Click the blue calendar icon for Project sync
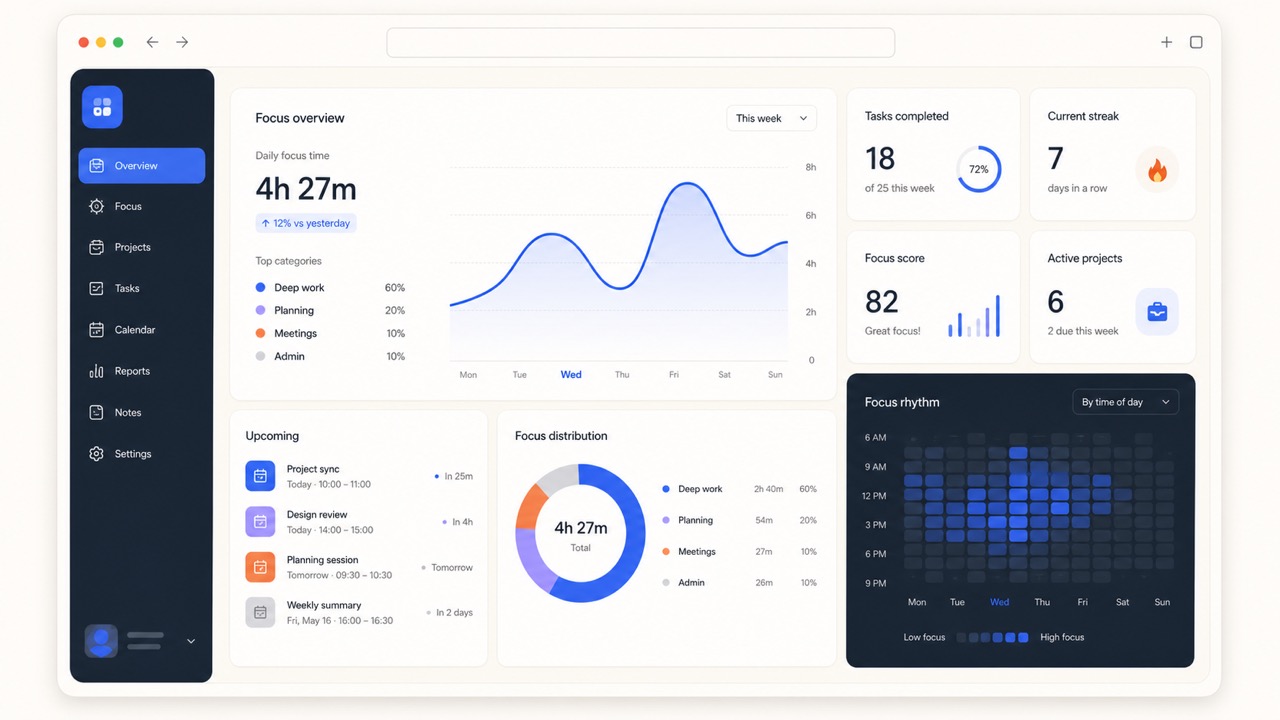Screen dimensions: 1280x720 (260, 476)
